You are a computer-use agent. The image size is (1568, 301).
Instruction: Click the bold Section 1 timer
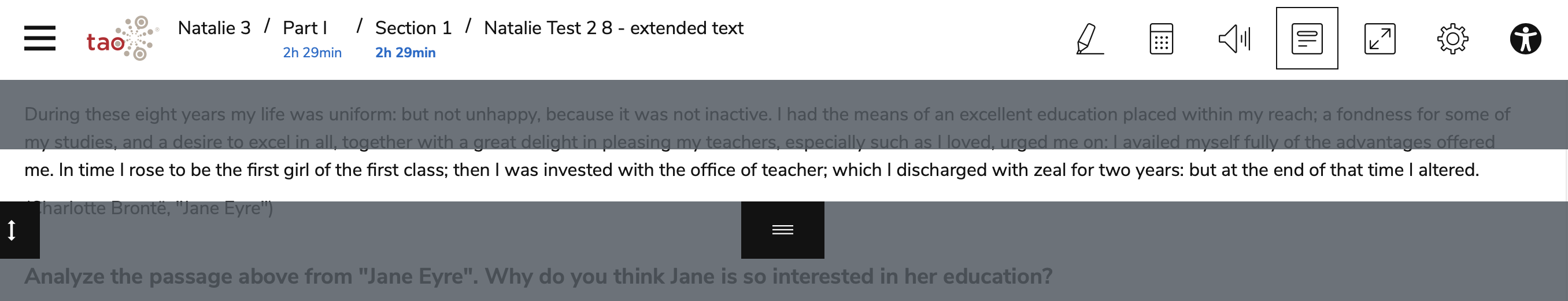point(405,53)
